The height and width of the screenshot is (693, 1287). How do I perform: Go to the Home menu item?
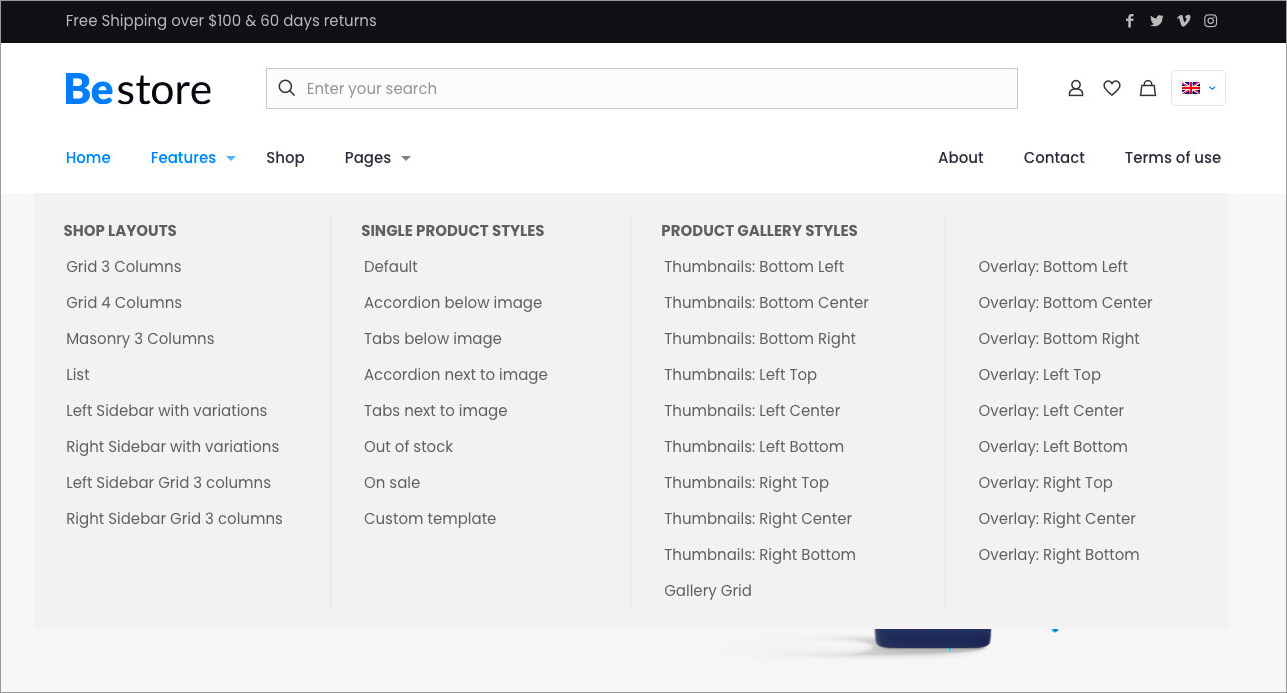coord(88,157)
